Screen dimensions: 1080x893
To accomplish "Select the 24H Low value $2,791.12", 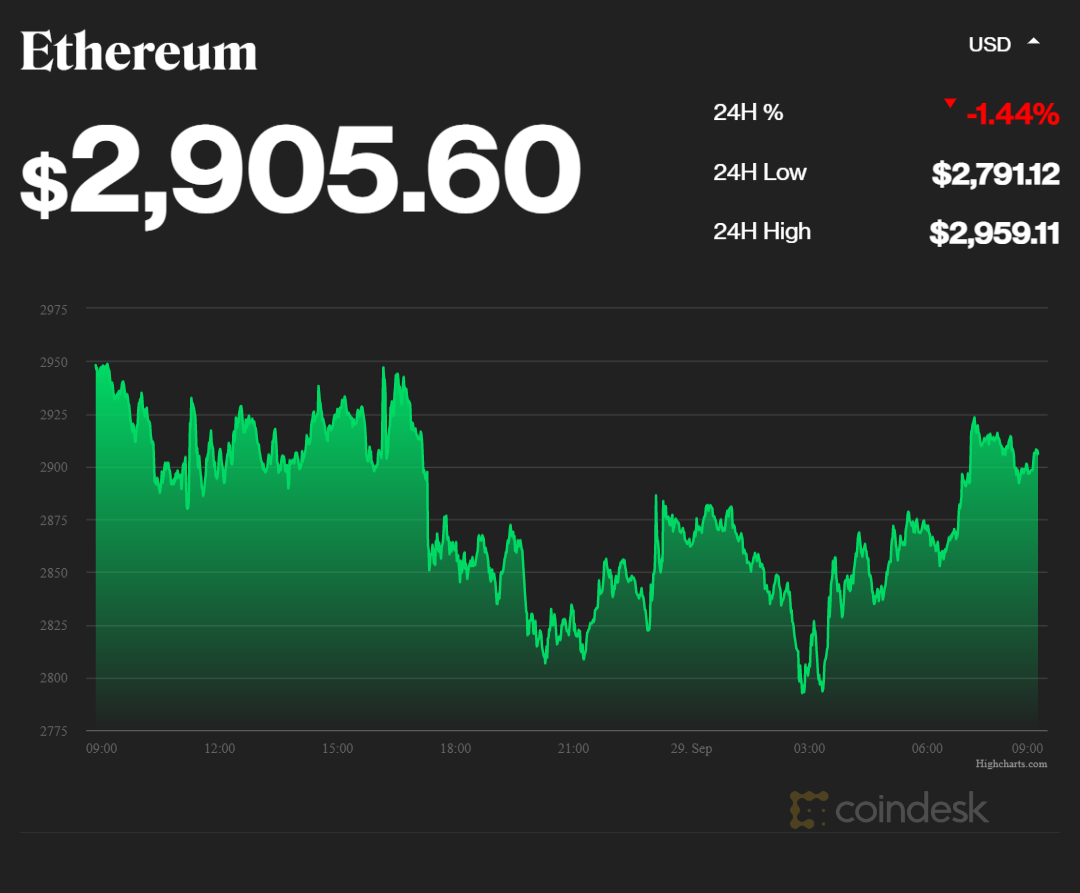I will click(995, 174).
